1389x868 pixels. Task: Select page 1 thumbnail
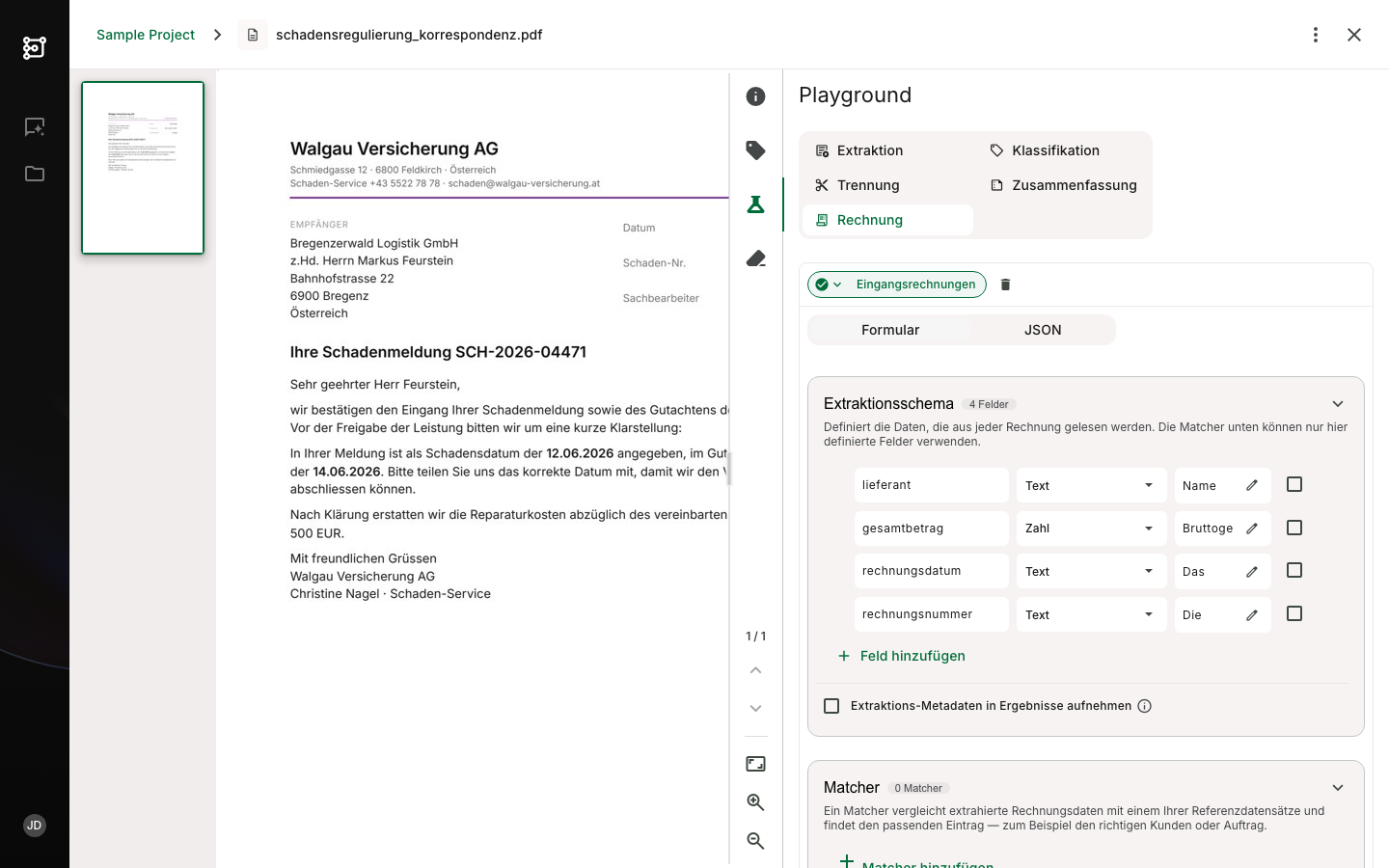pyautogui.click(x=143, y=168)
